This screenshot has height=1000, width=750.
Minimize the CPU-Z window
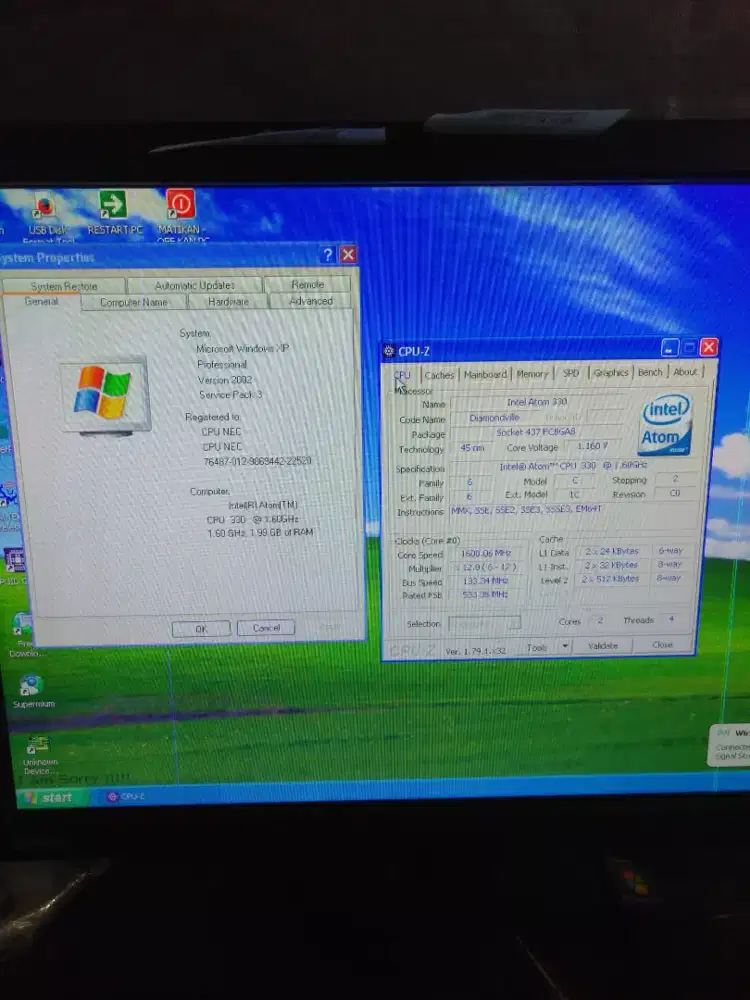[x=669, y=348]
